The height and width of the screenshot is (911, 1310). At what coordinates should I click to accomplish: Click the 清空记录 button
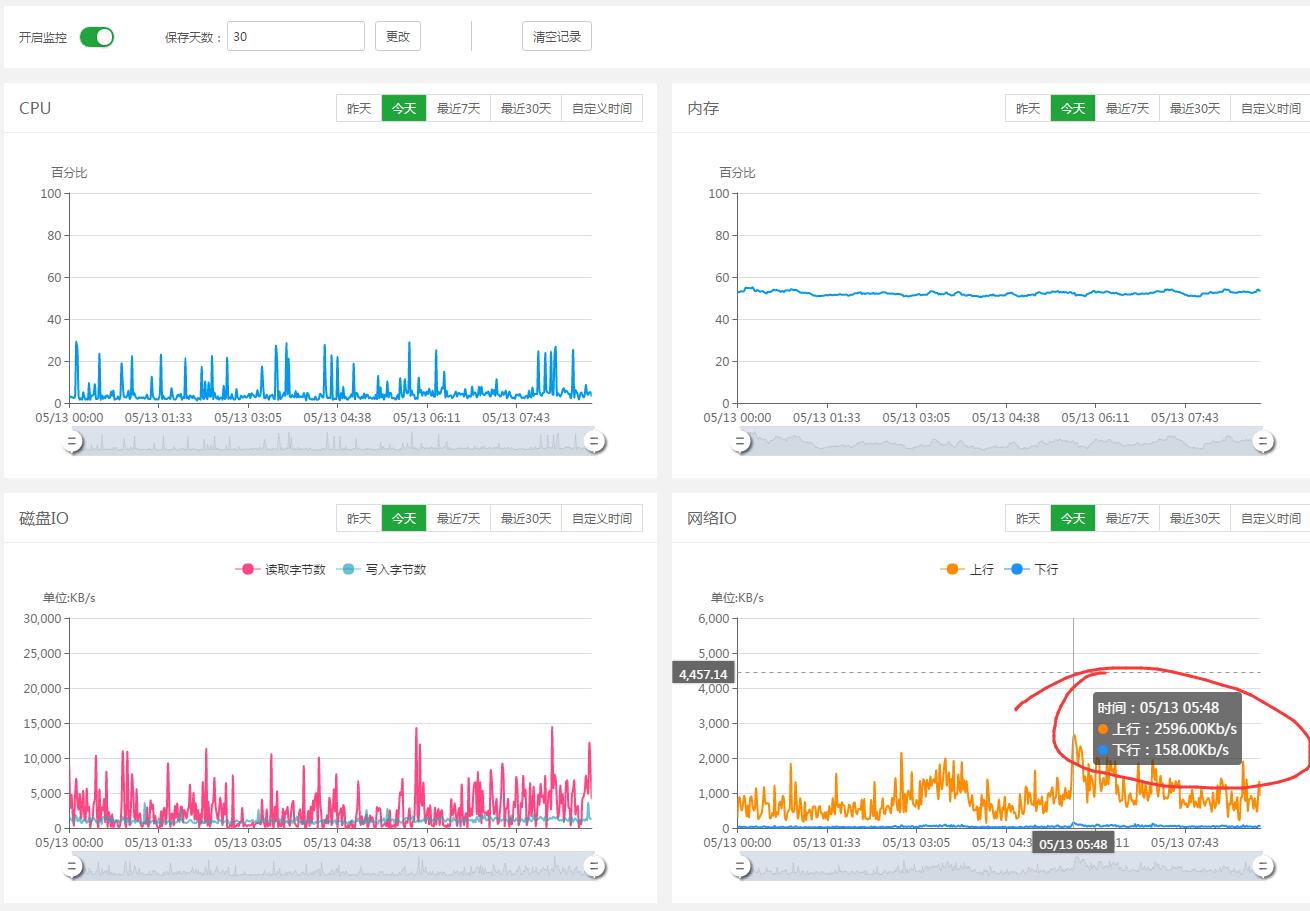pyautogui.click(x=557, y=36)
